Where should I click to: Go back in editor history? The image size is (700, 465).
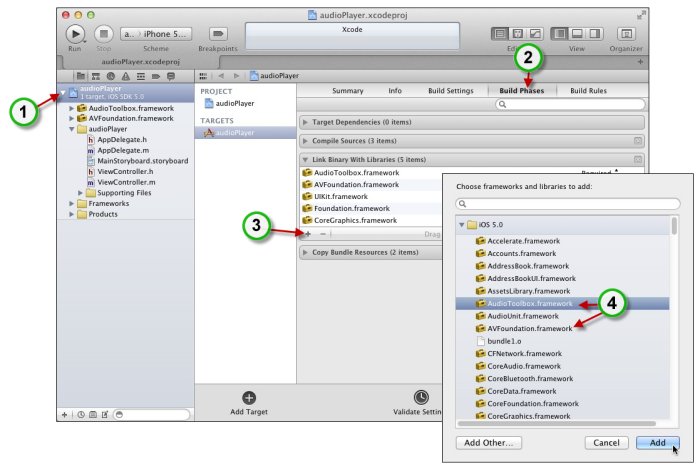pyautogui.click(x=221, y=76)
